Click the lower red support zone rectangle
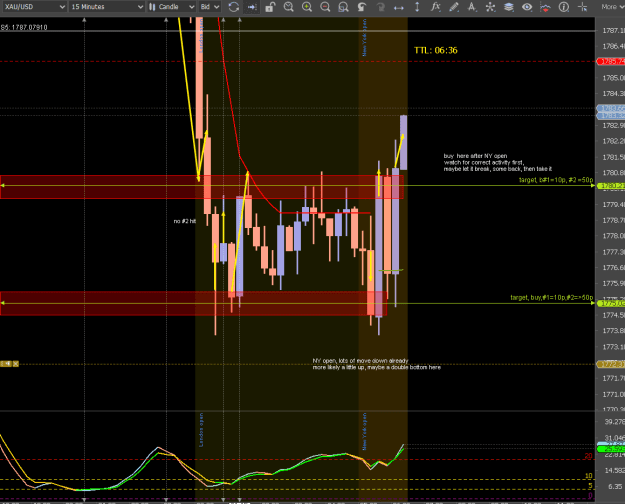The width and height of the screenshot is (625, 504). [193, 303]
